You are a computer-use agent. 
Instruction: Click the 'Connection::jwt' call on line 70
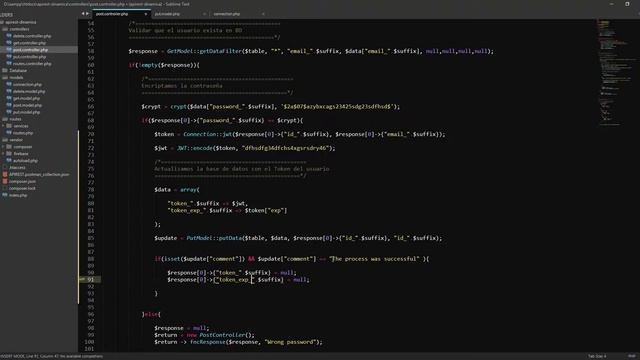point(207,134)
